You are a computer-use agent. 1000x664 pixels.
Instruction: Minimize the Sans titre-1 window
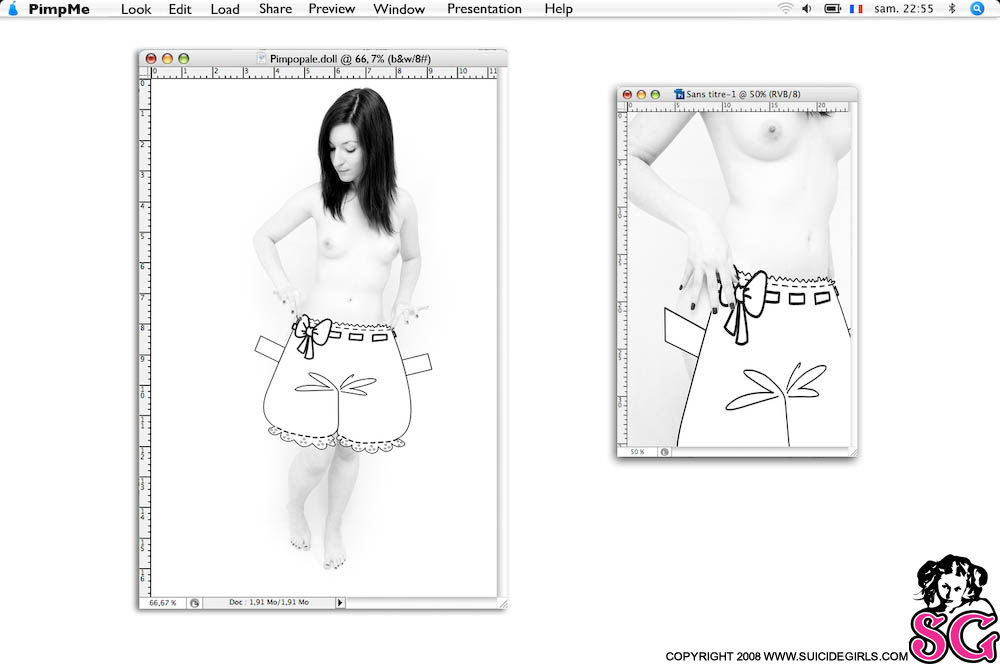click(642, 94)
